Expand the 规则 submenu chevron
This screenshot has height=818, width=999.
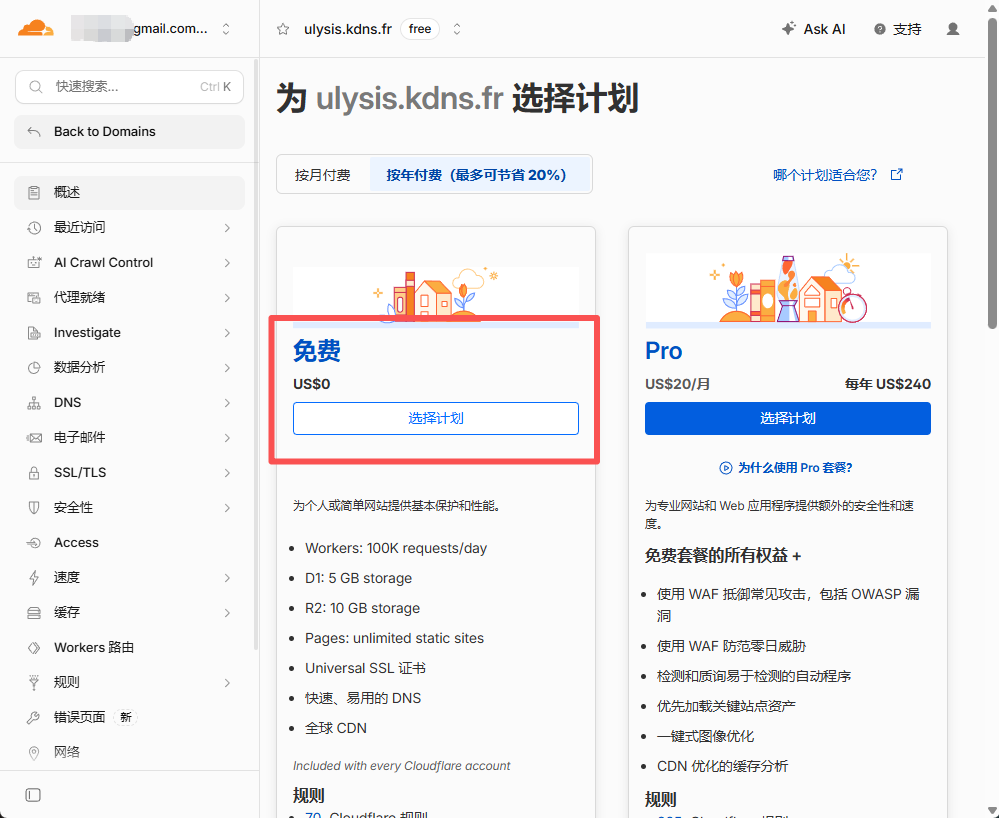point(227,683)
